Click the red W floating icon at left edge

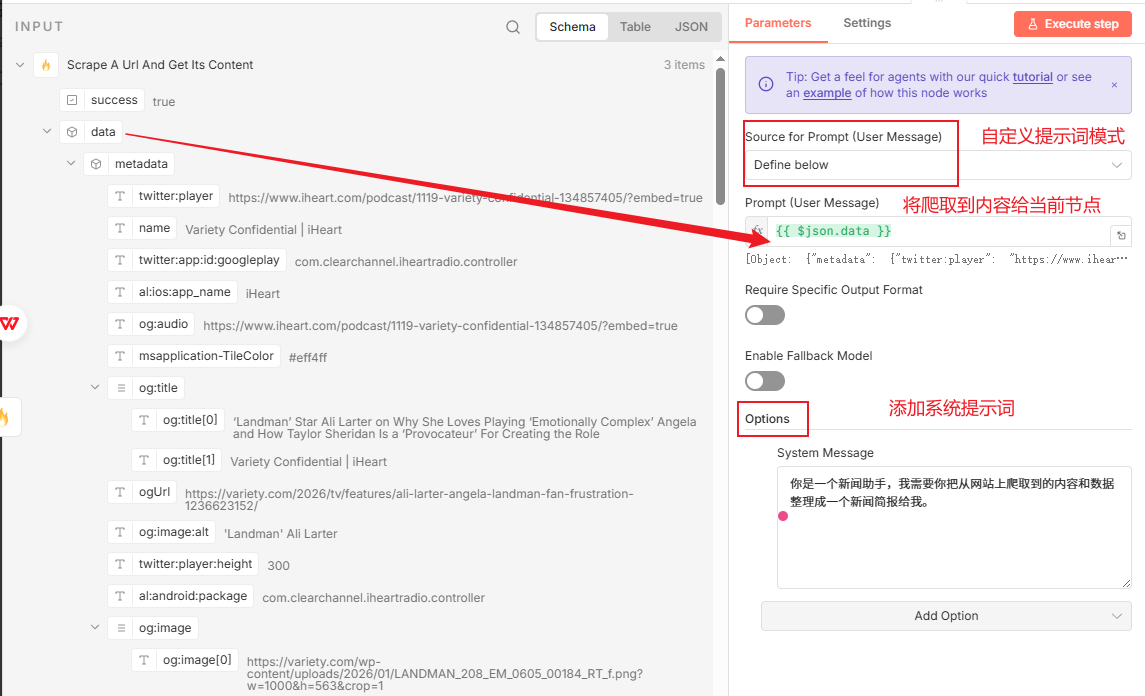click(9, 323)
